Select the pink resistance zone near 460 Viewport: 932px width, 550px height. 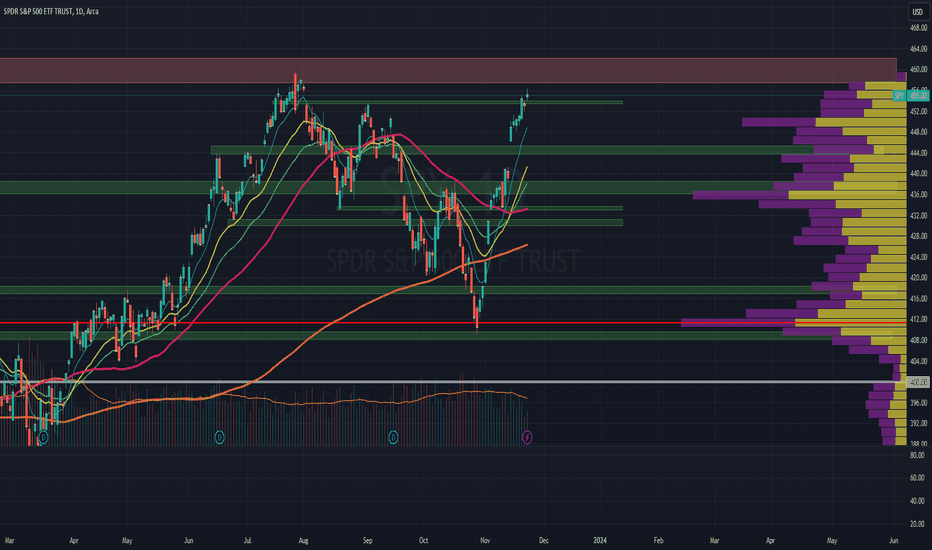(448, 70)
